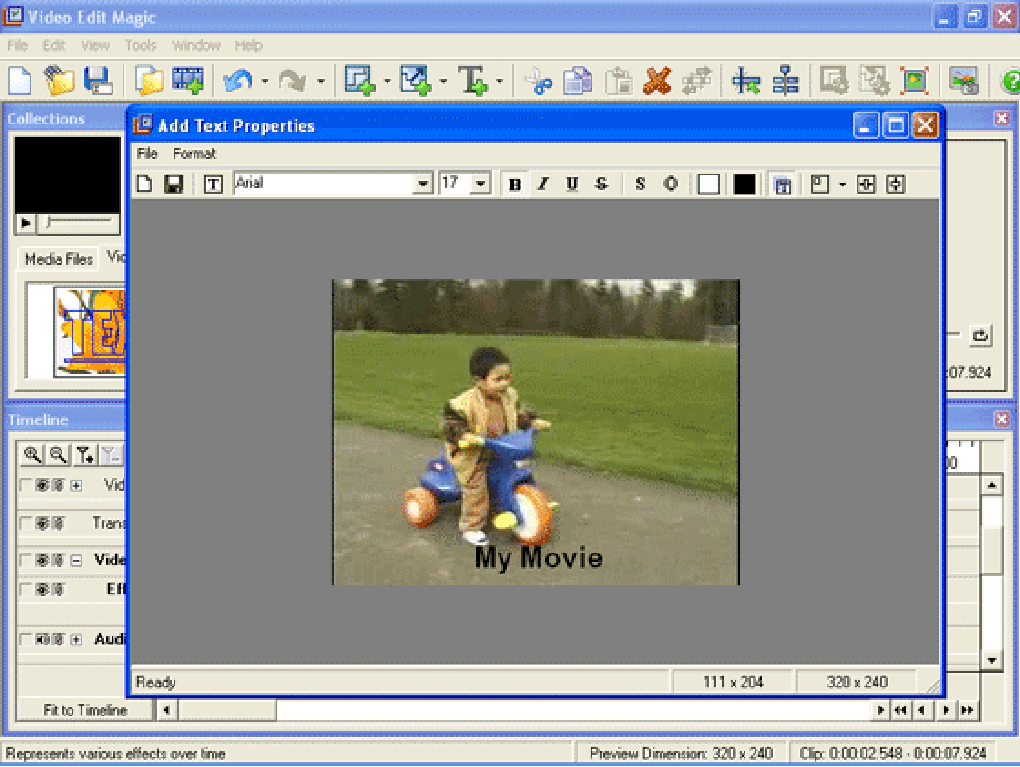Click New Project icon in main toolbar

point(20,81)
